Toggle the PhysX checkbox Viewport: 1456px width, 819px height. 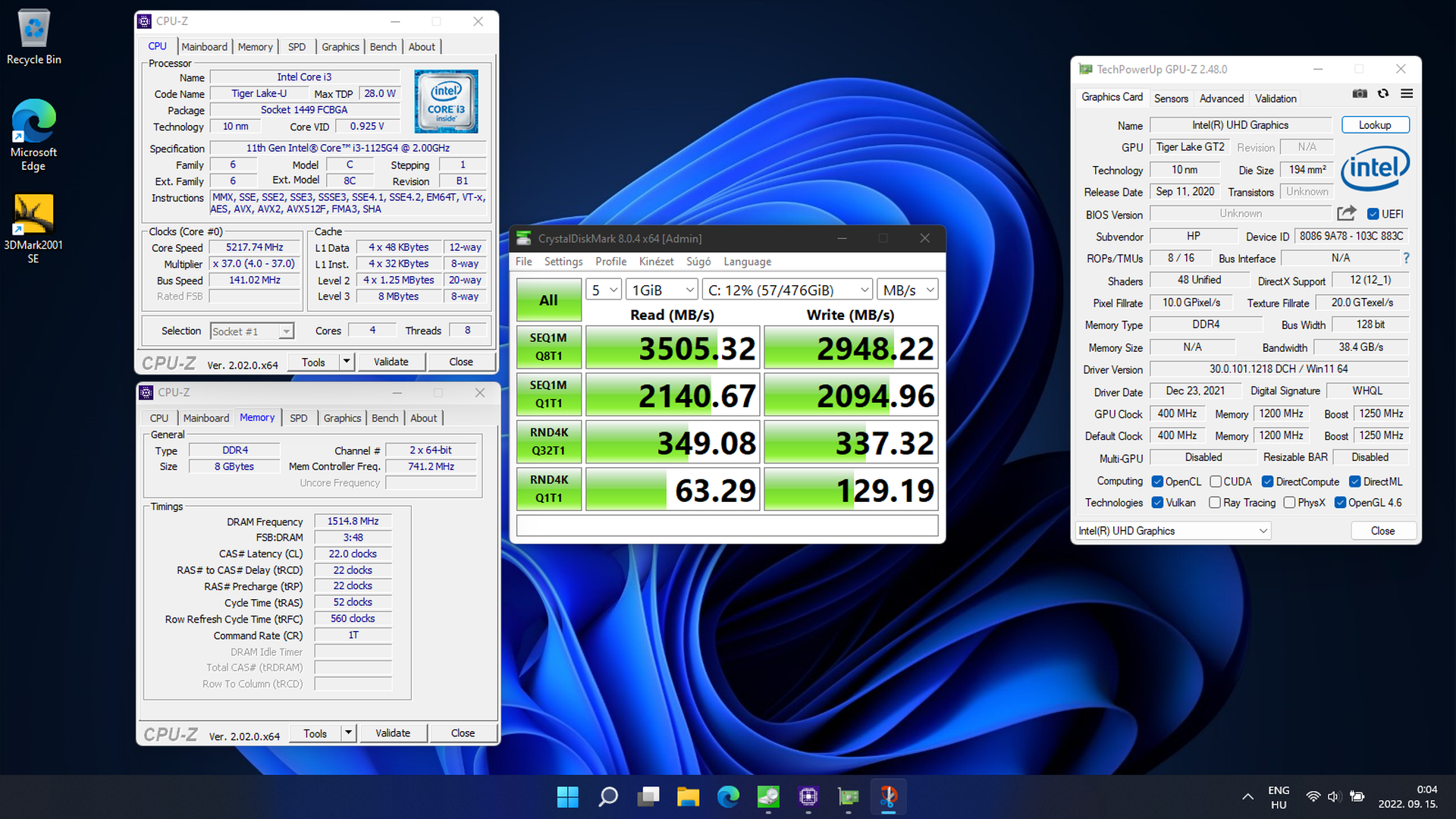coord(1289,503)
